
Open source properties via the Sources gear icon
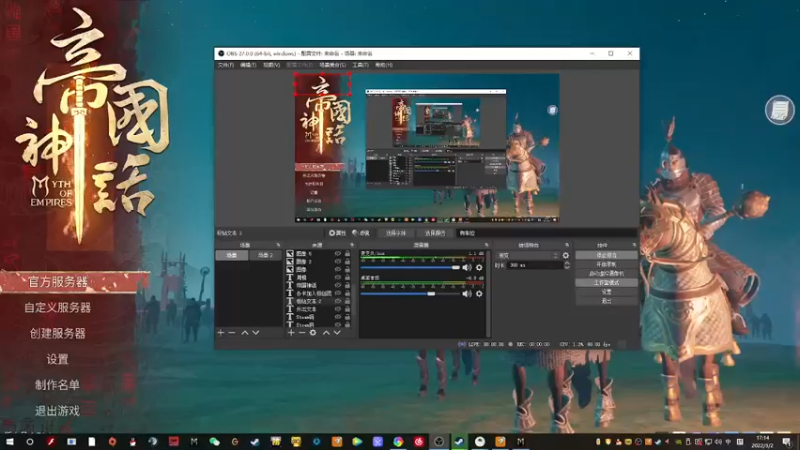pos(313,333)
